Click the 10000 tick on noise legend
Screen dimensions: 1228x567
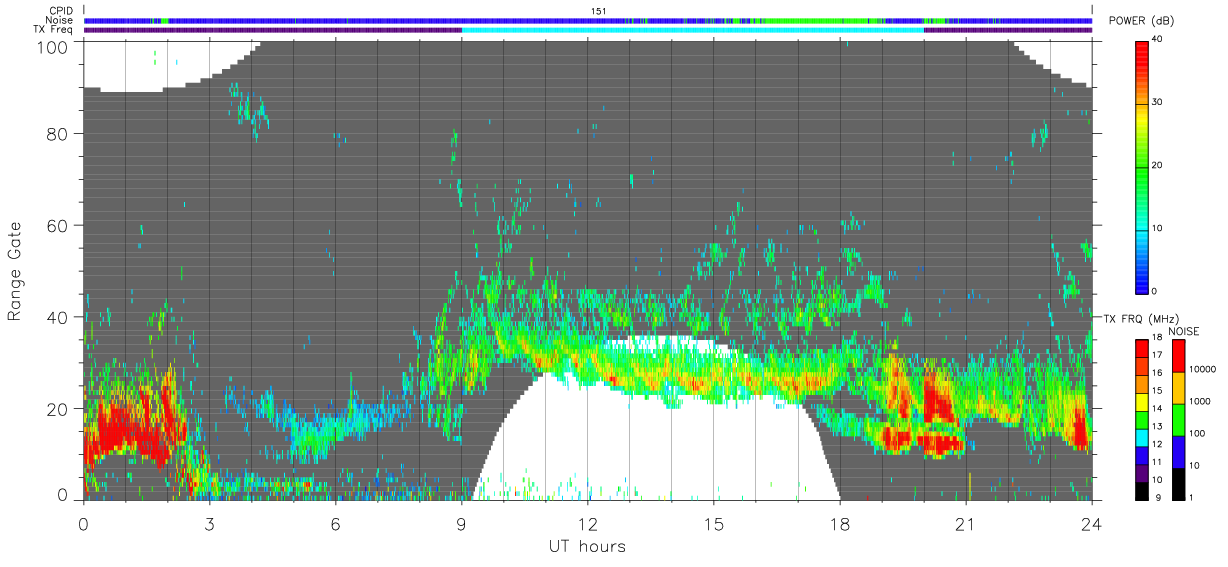(x=1203, y=369)
